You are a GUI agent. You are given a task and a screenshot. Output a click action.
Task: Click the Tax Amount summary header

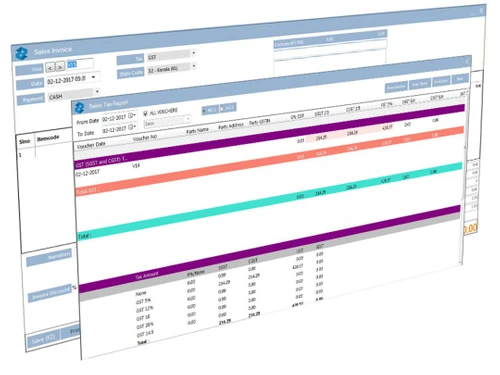pyautogui.click(x=147, y=275)
